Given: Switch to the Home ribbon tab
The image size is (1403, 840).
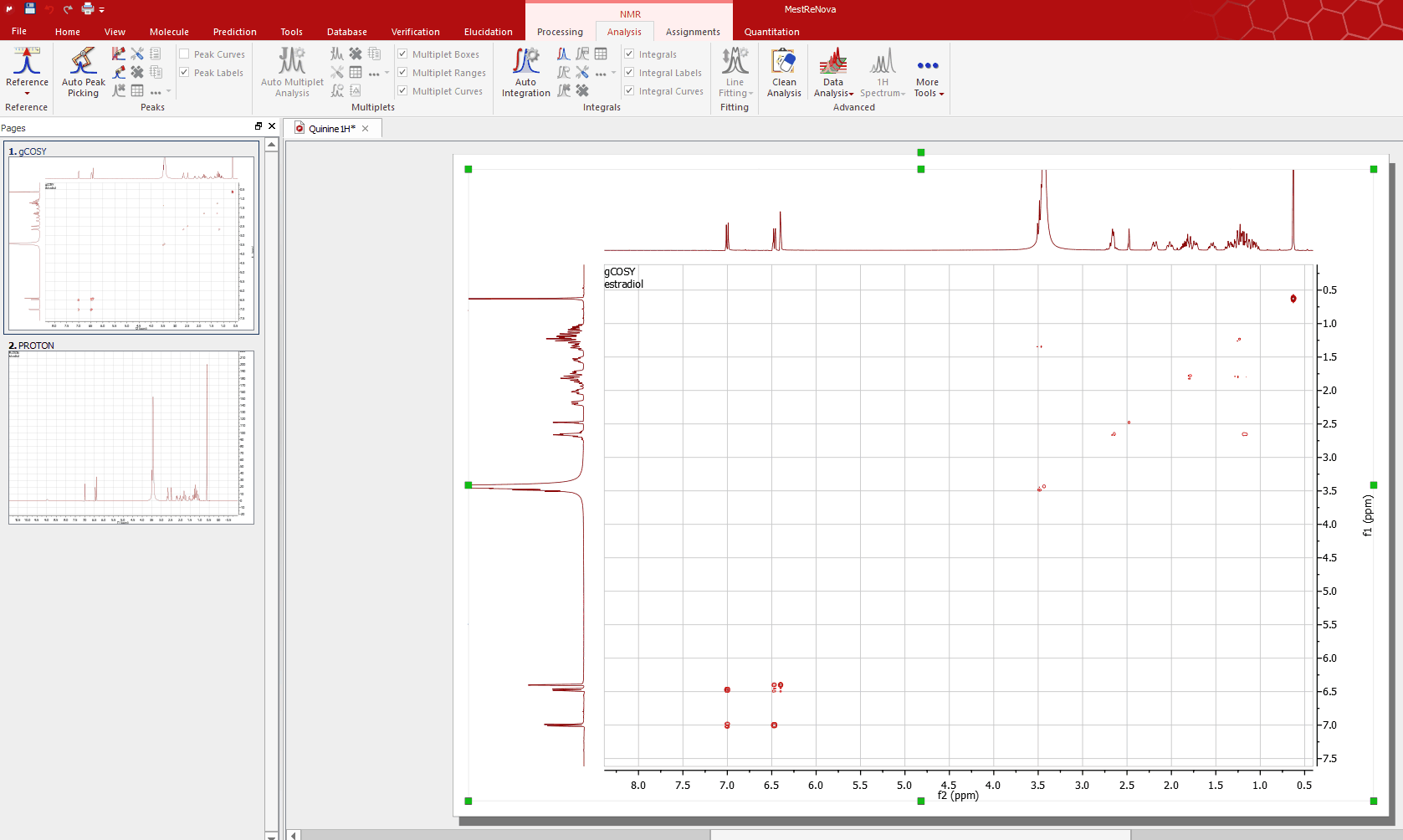Looking at the screenshot, I should click(68, 32).
